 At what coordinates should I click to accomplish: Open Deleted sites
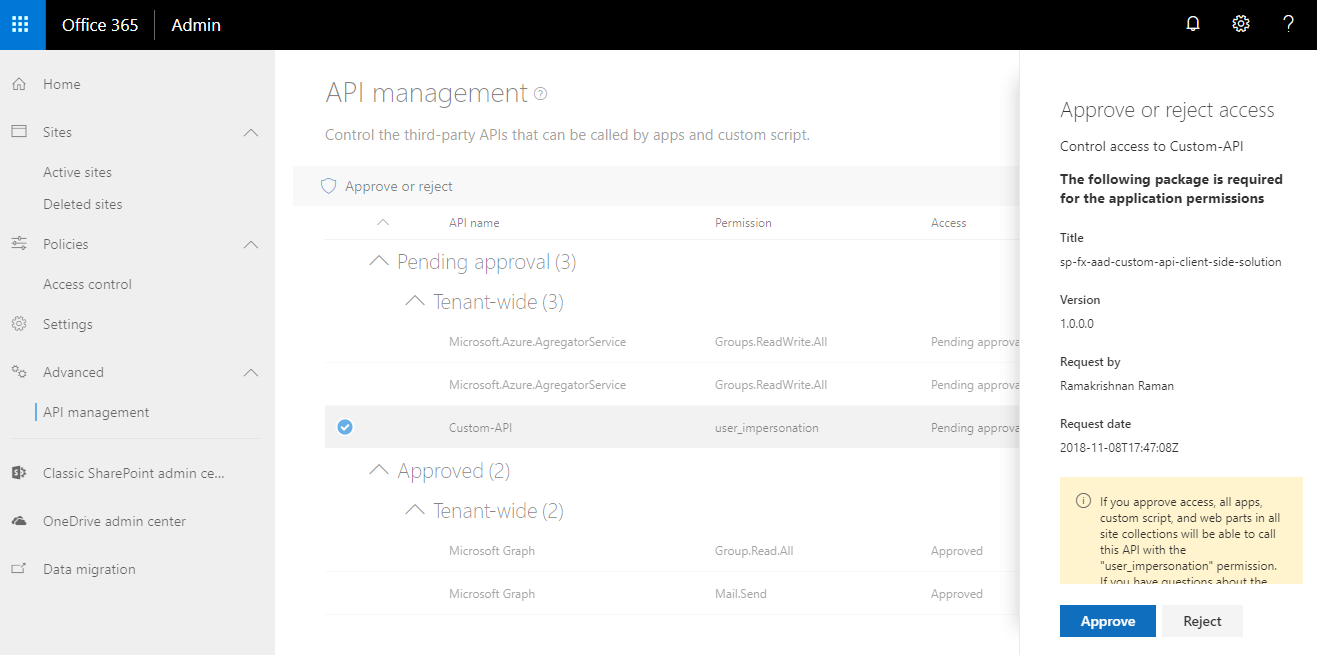click(x=83, y=204)
